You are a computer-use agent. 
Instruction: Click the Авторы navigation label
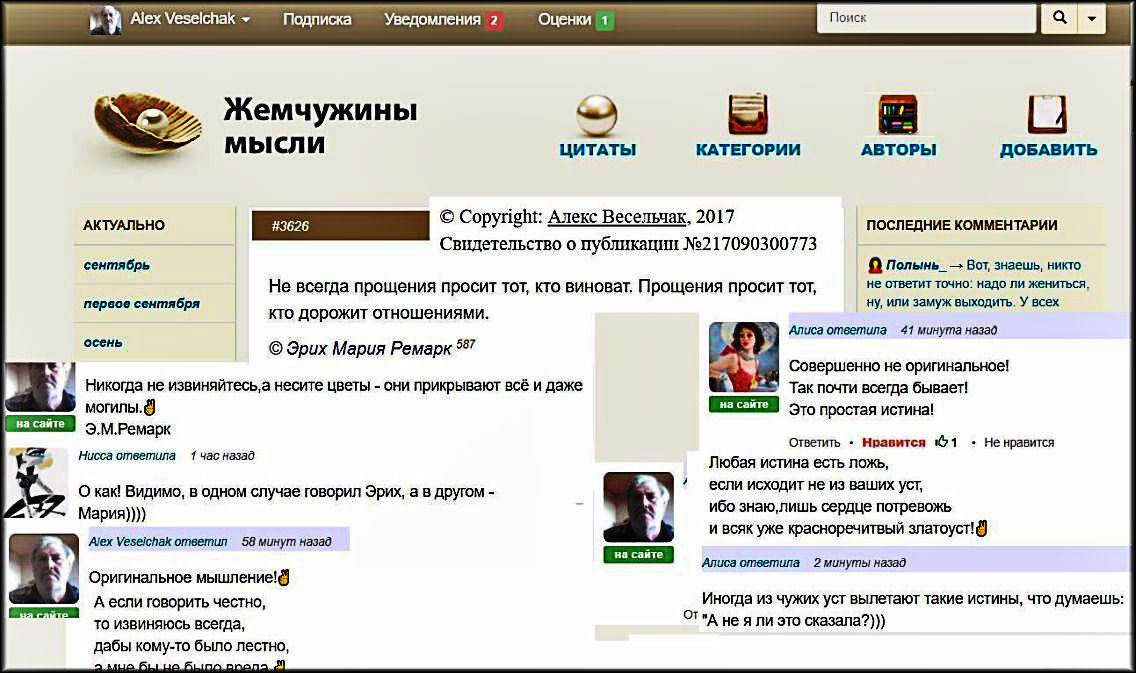898,150
